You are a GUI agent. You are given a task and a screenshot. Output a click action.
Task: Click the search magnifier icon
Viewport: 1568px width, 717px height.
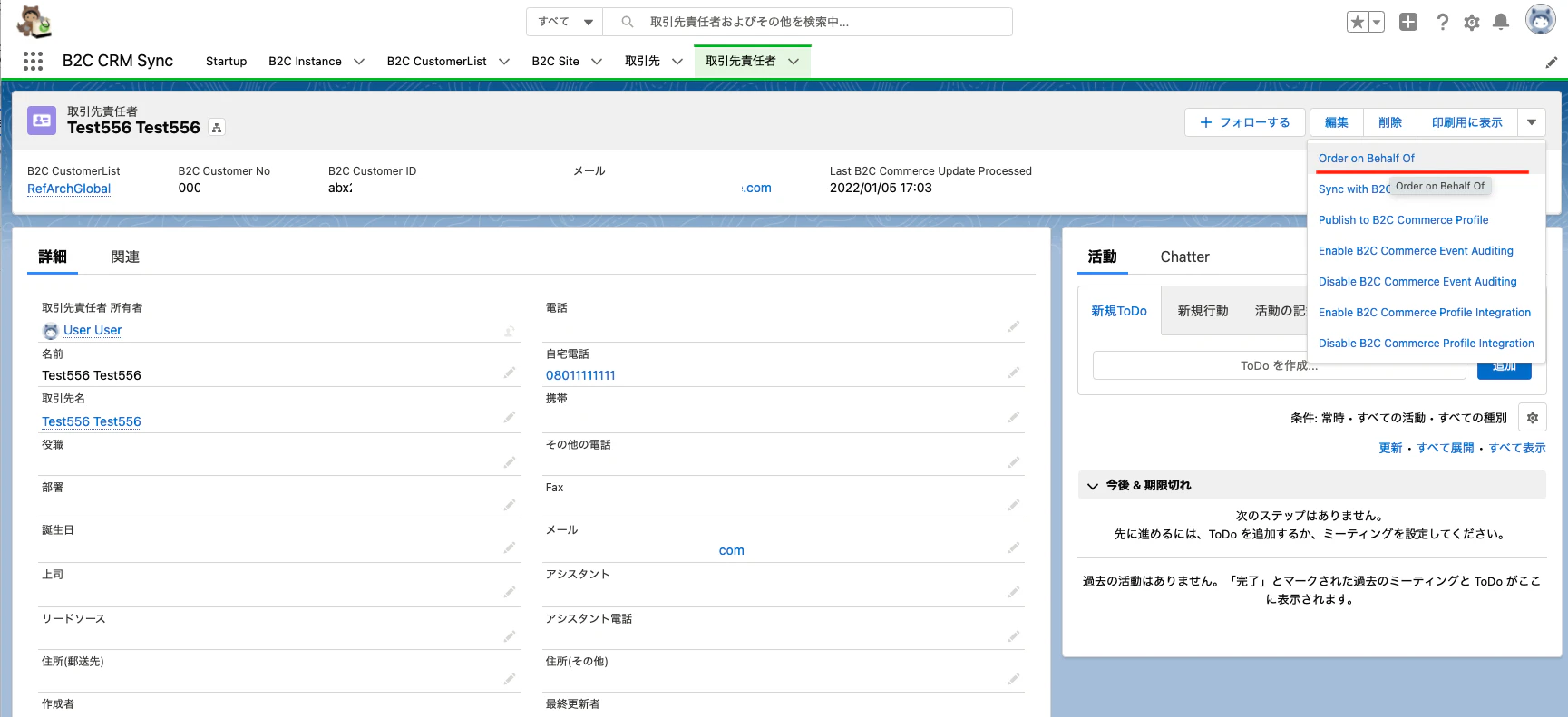[627, 22]
